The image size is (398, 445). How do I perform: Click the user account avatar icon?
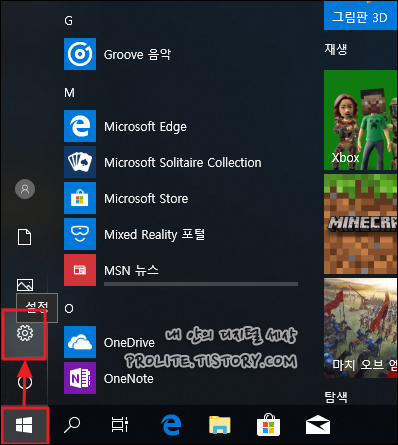click(x=25, y=189)
